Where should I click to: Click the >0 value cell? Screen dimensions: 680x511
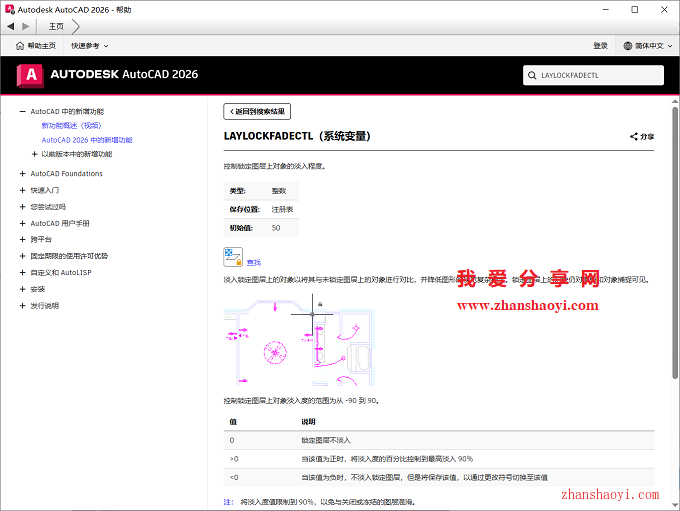[234, 459]
